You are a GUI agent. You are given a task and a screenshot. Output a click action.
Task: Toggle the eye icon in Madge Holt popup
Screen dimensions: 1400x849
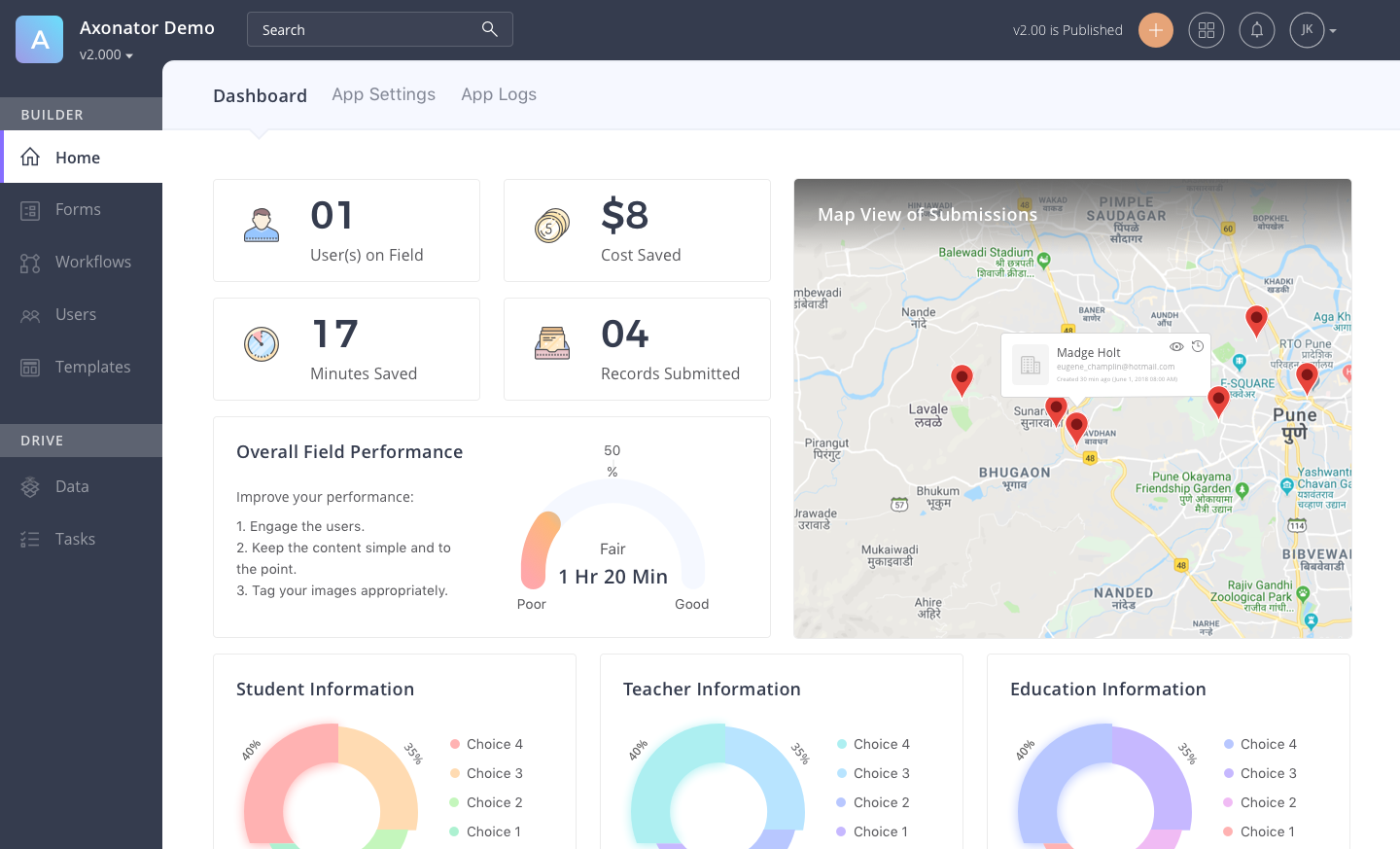[x=1176, y=346]
